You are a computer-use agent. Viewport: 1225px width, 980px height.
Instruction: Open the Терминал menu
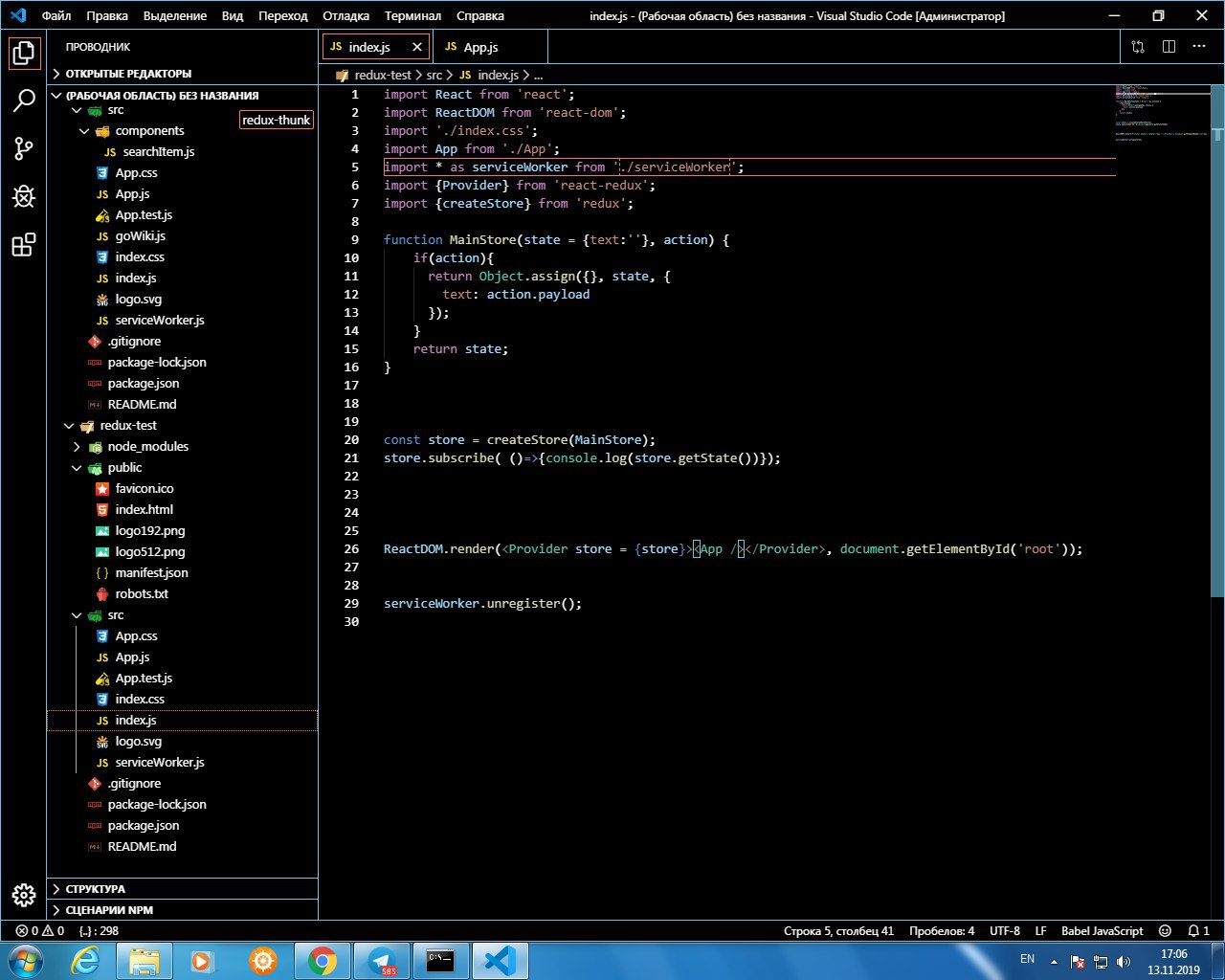click(x=412, y=16)
